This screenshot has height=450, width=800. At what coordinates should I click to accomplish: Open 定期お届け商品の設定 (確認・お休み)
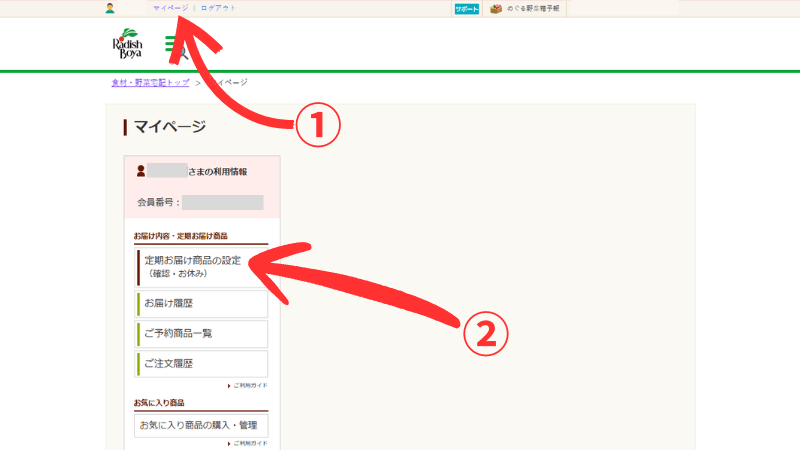click(202, 267)
